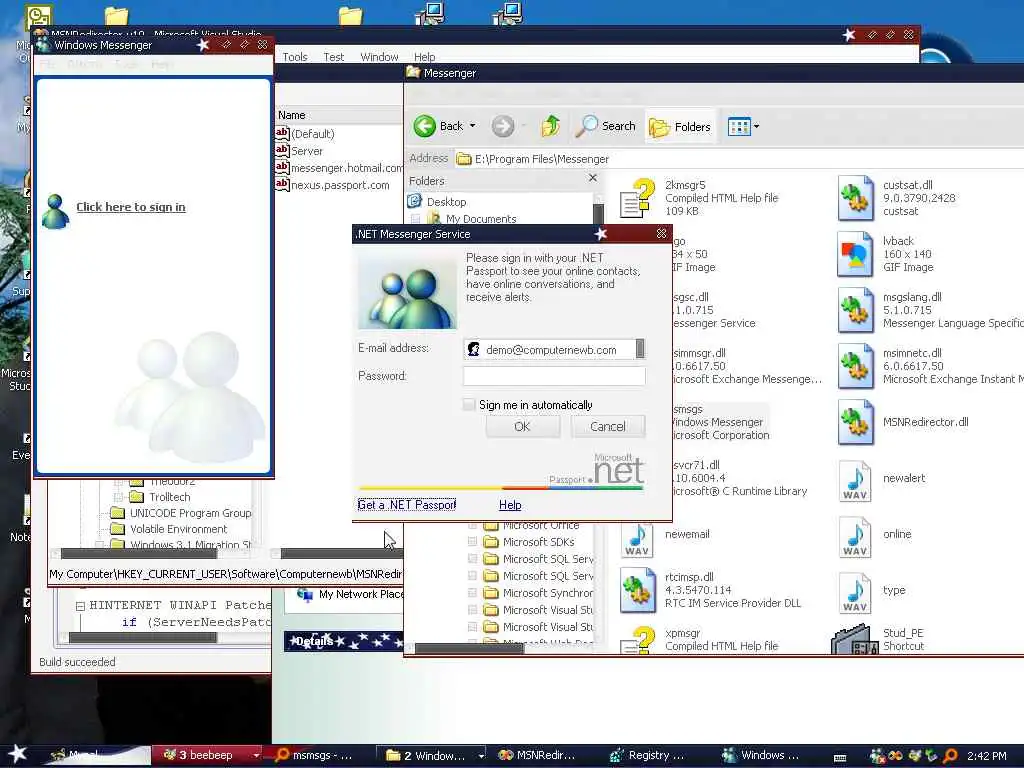Open the Help link in sign-in dialog
This screenshot has width=1024, height=768.
pos(510,505)
